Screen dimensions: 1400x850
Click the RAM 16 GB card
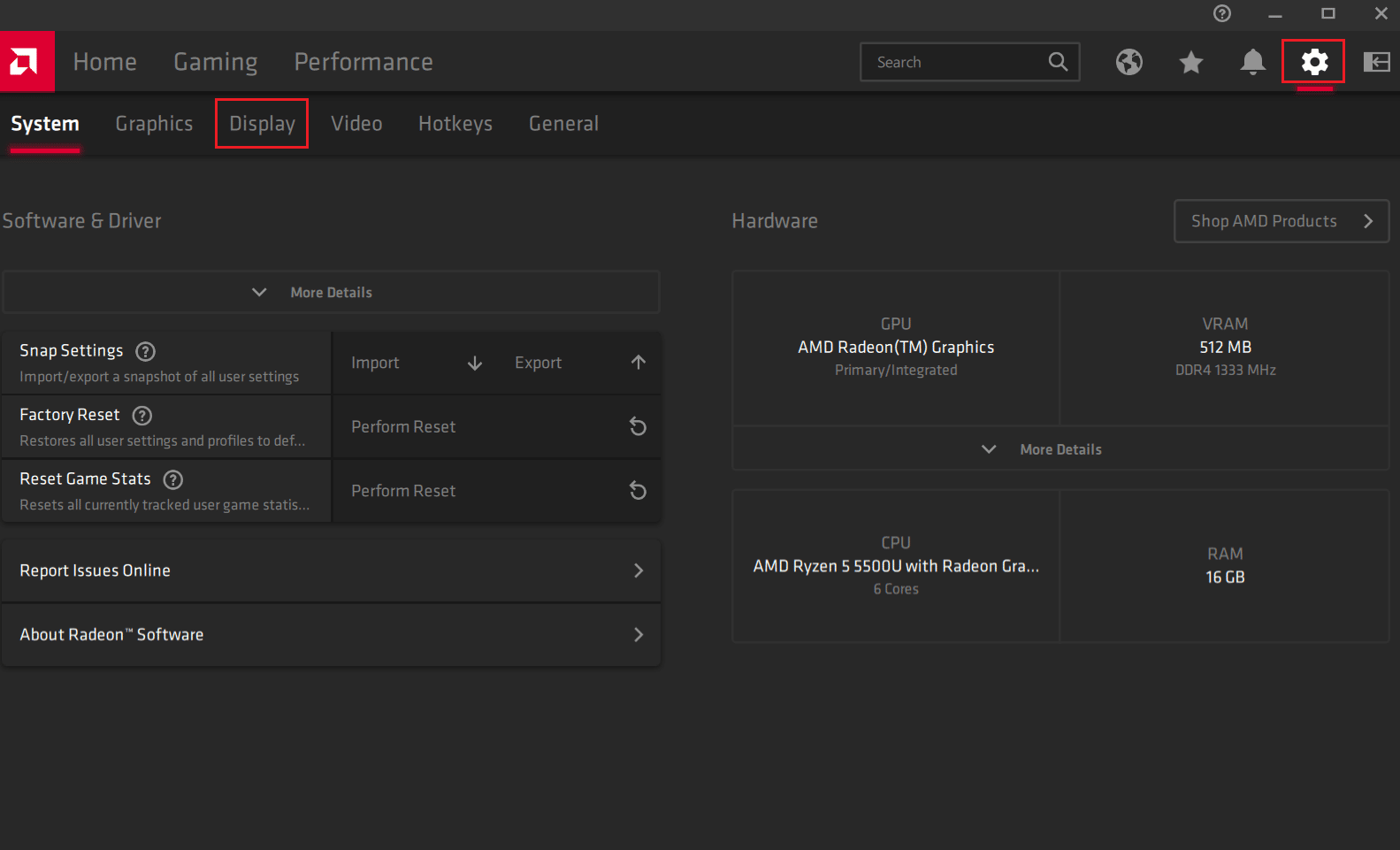1225,566
